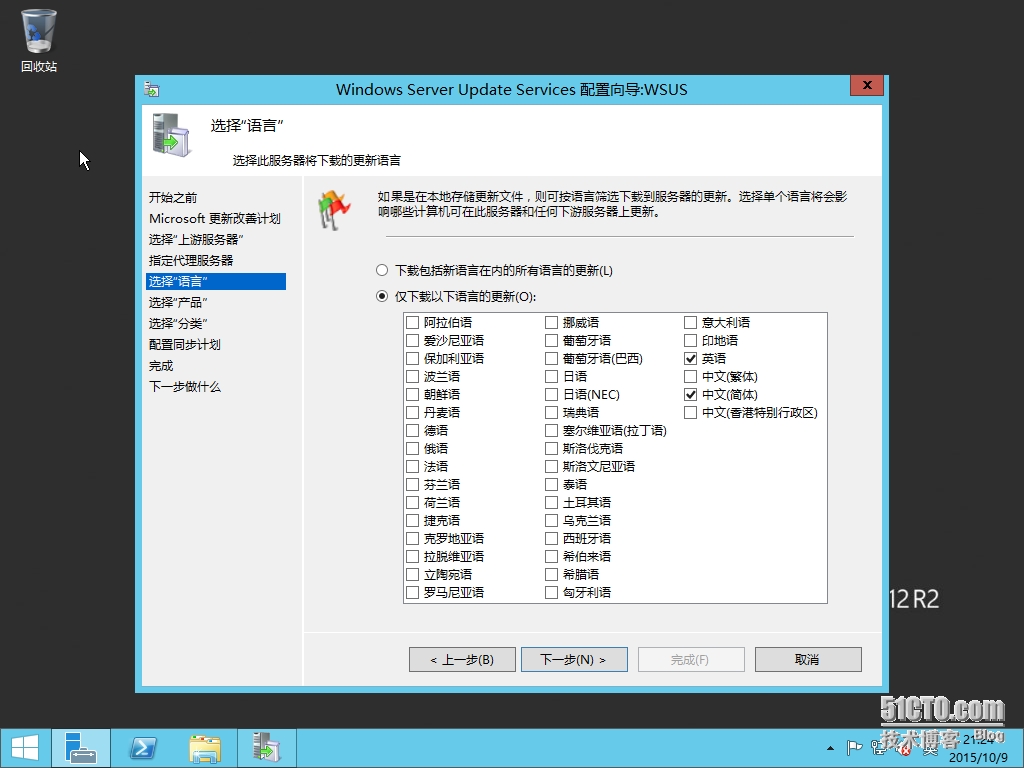
Task: Go to 选择"分类" step
Action: tap(178, 323)
